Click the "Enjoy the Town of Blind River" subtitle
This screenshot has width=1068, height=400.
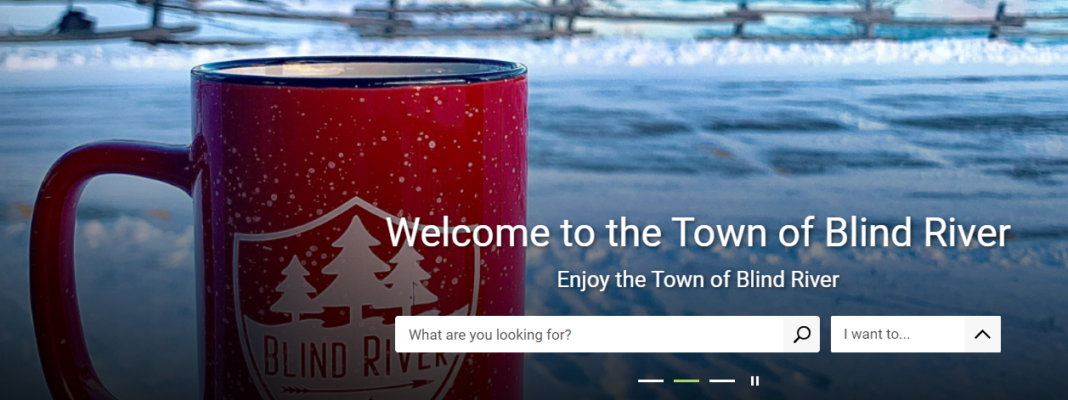click(x=698, y=279)
